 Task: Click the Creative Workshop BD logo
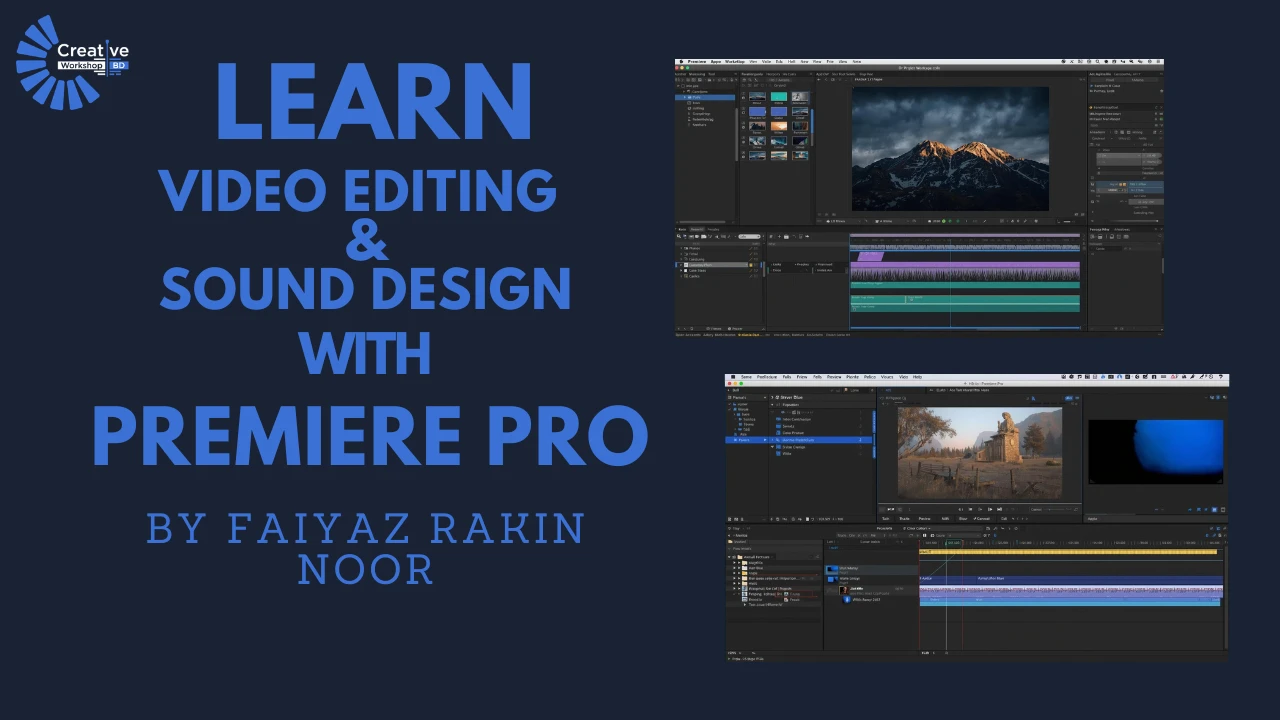pos(72,62)
